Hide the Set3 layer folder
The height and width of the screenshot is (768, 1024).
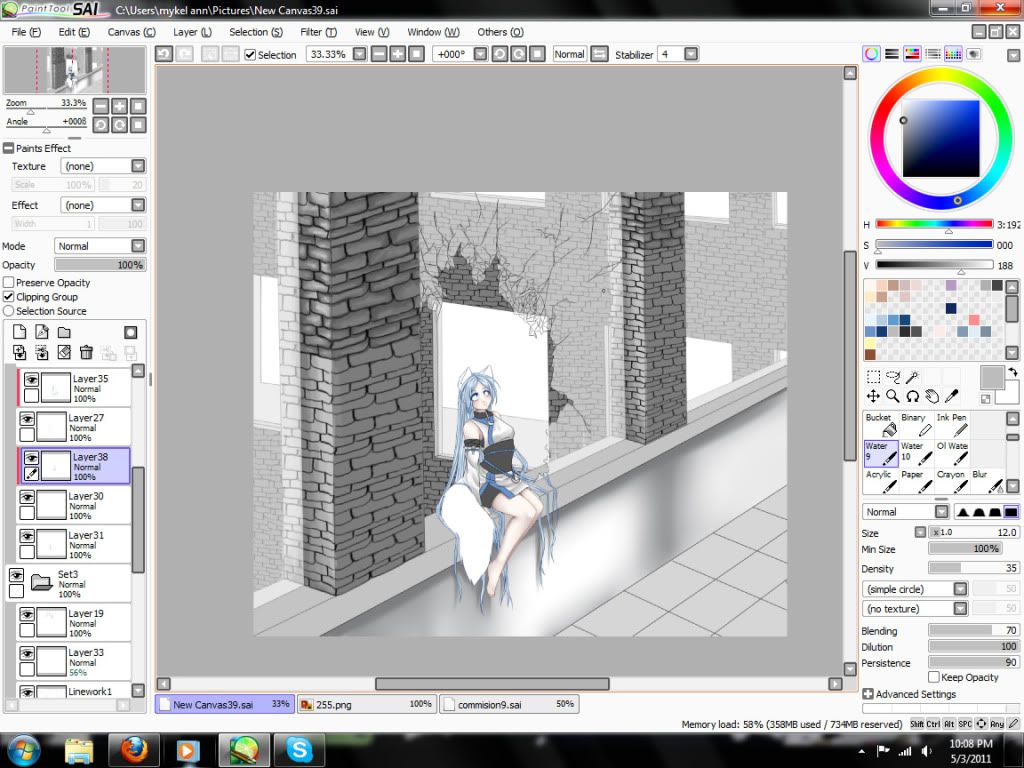coord(16,575)
